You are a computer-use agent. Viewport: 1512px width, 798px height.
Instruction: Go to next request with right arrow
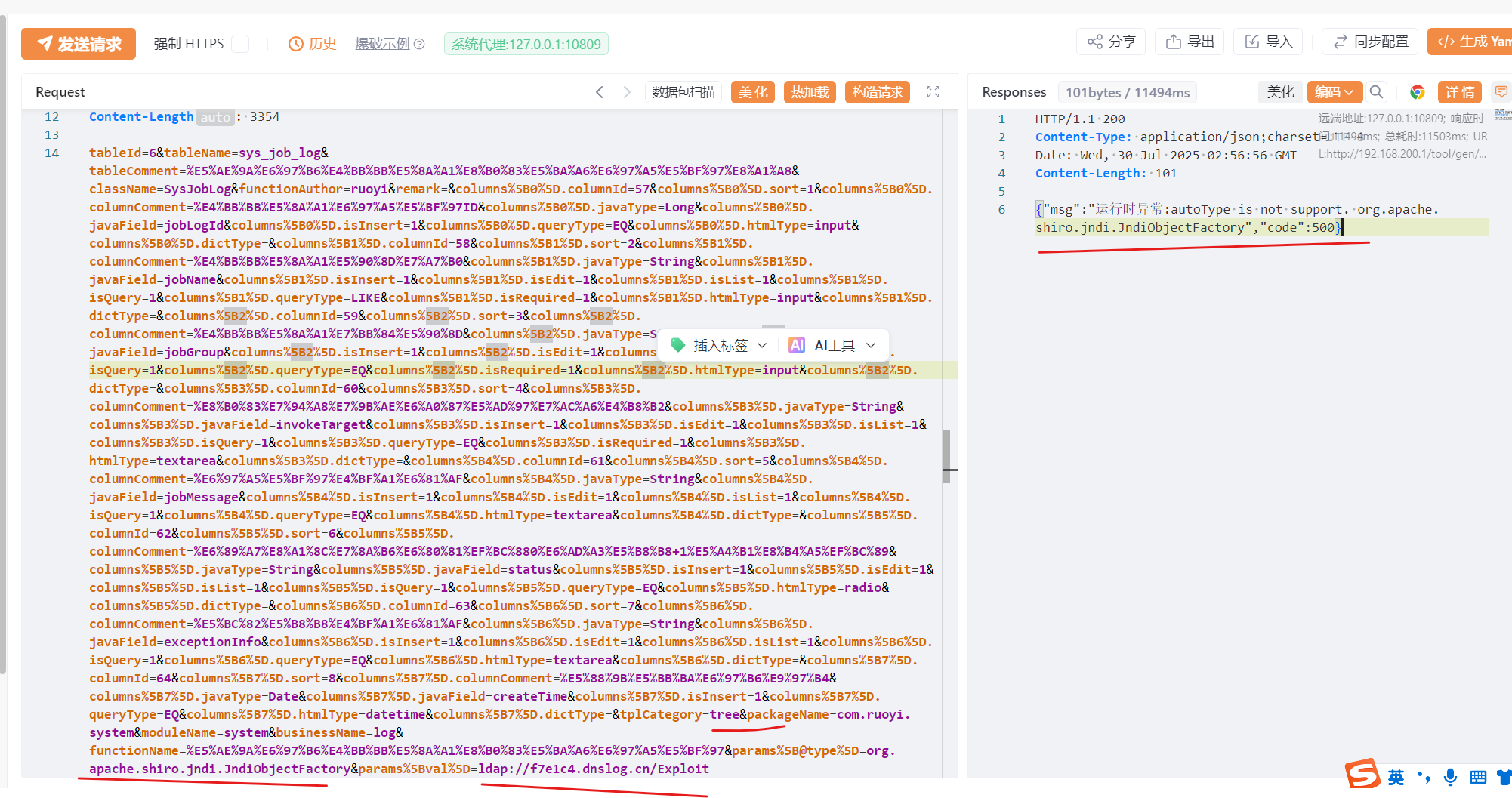point(627,92)
